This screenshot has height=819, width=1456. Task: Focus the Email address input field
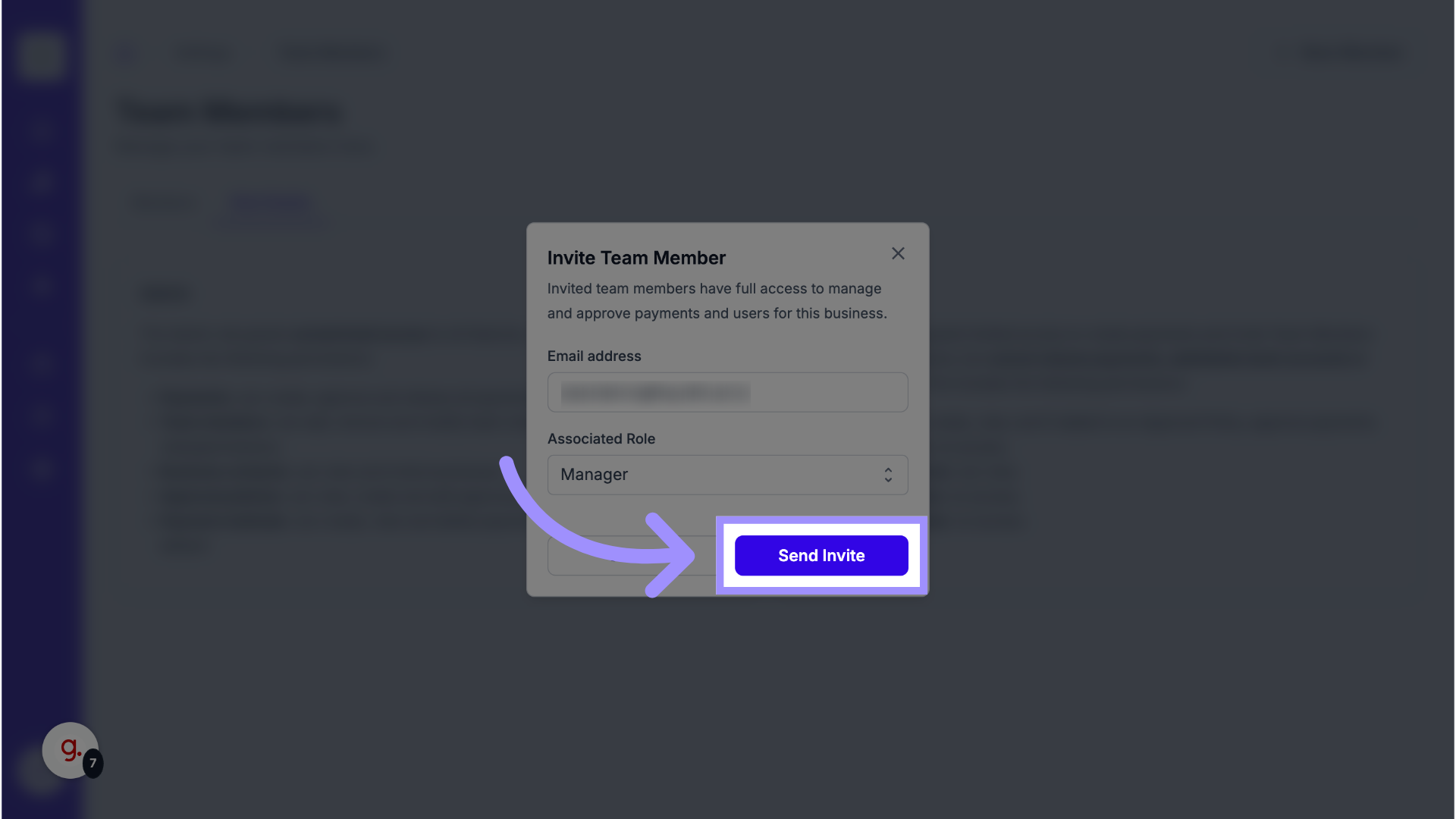tap(727, 392)
